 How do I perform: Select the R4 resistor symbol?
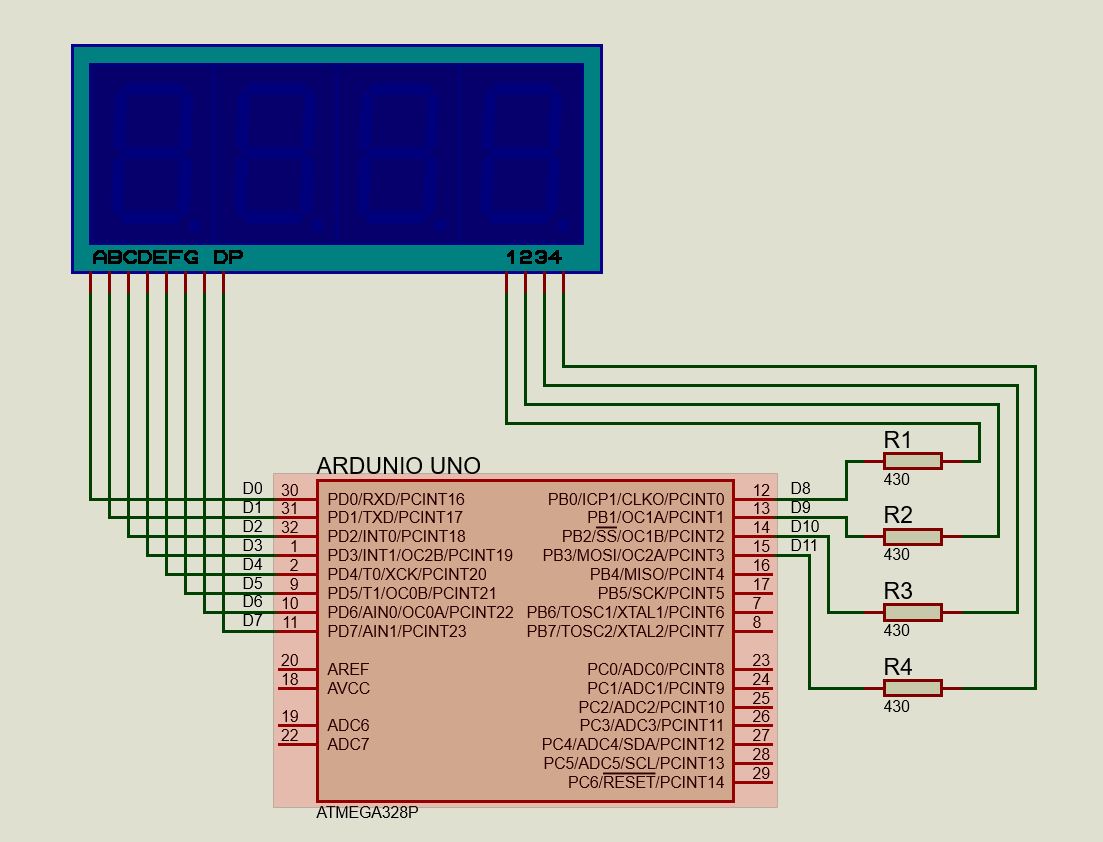pos(911,687)
